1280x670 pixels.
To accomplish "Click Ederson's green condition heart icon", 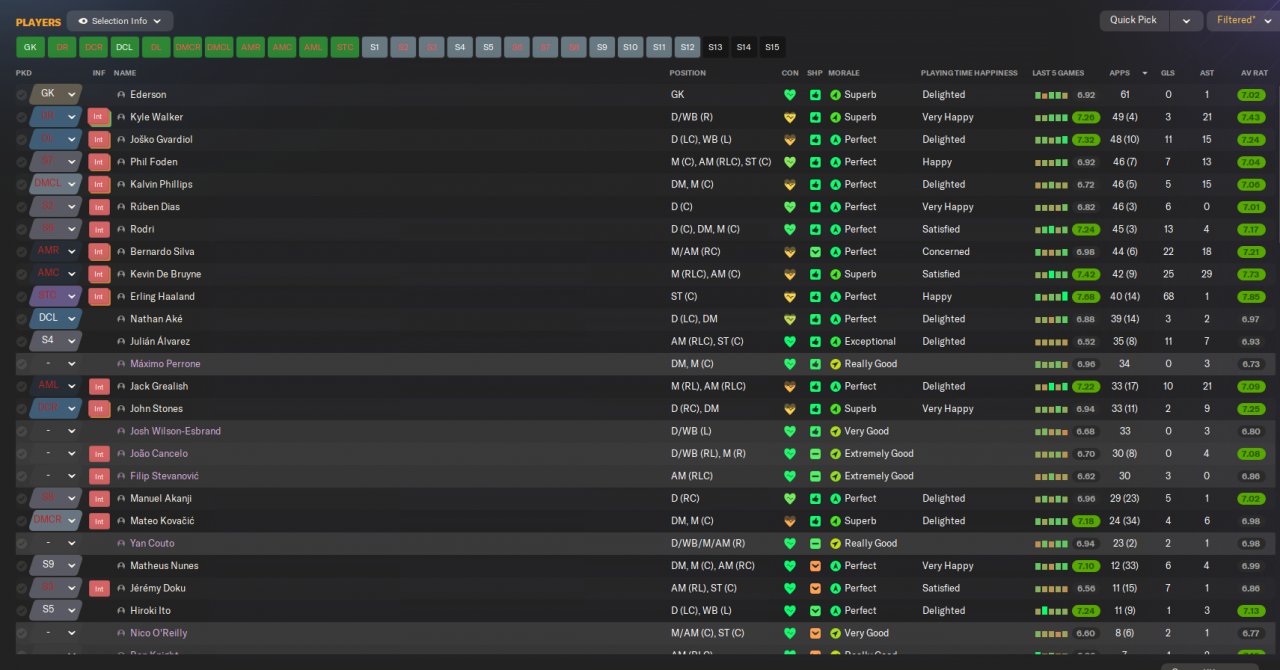I will click(790, 95).
